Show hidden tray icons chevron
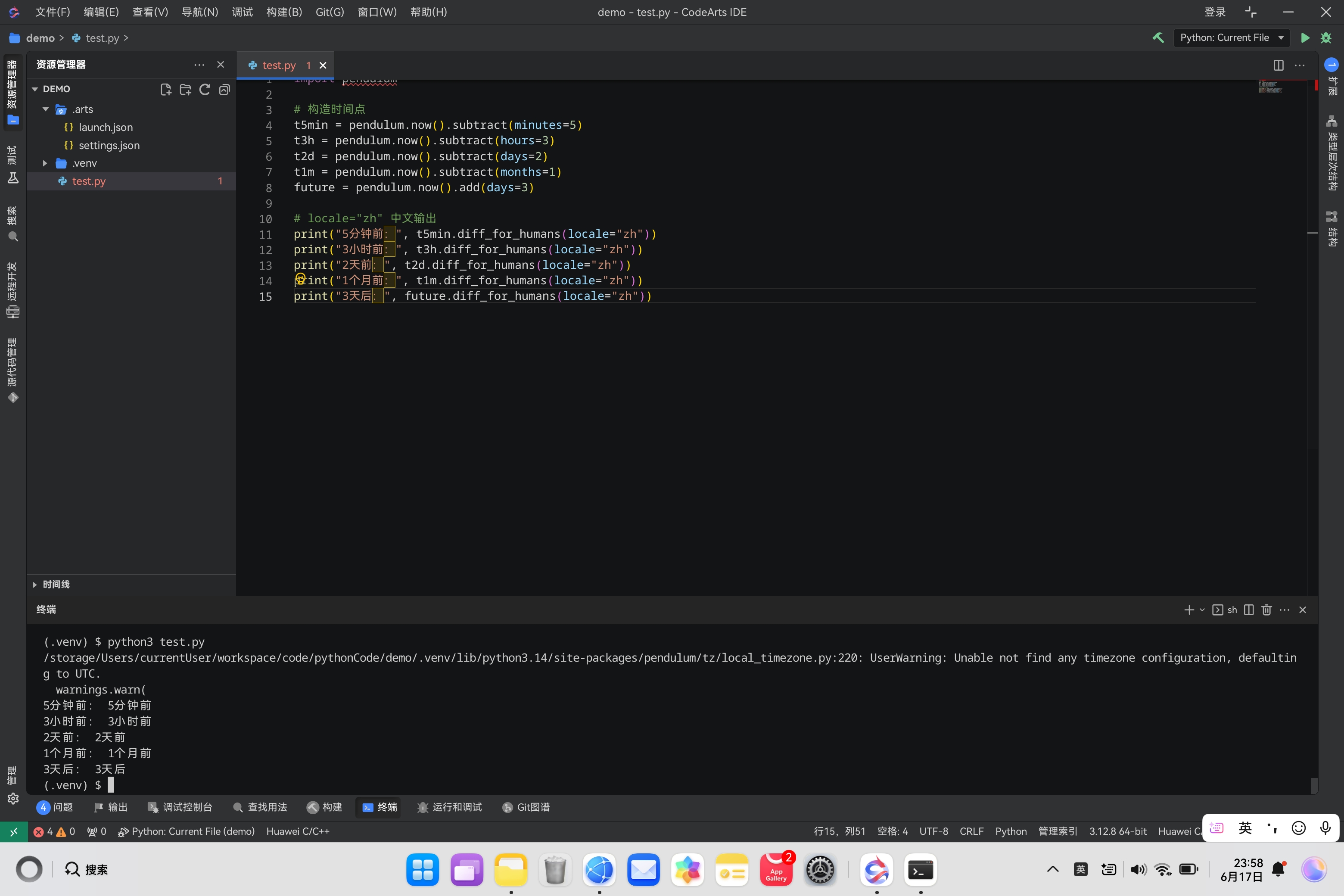1344x896 pixels. [x=1052, y=870]
